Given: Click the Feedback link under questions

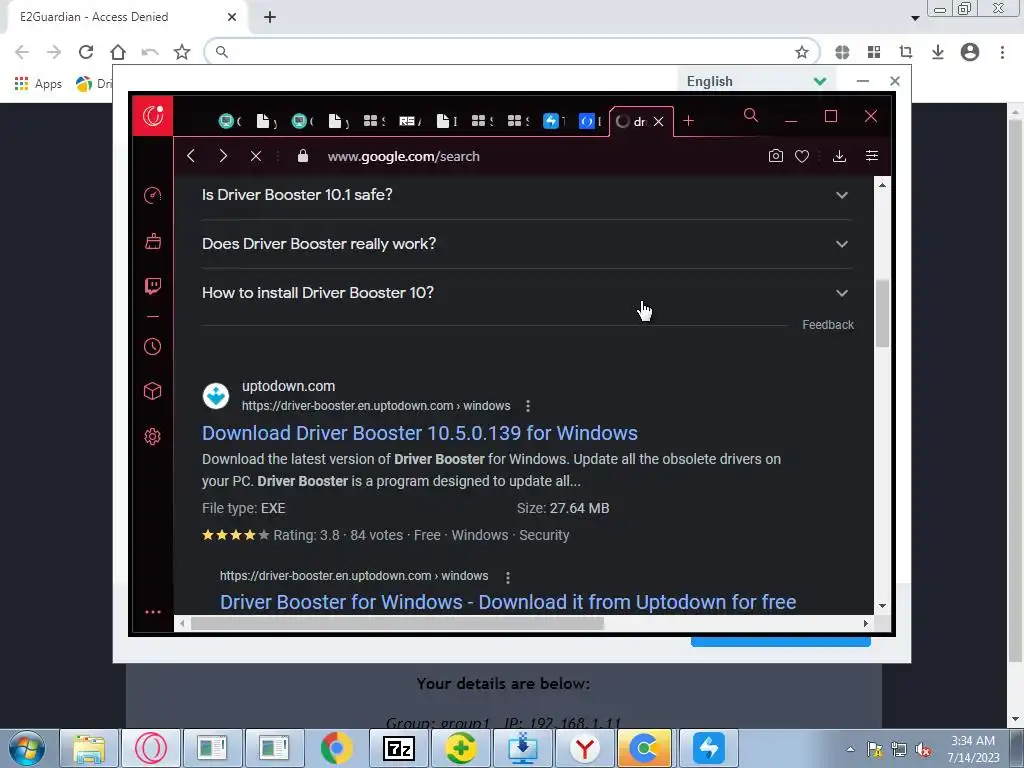Looking at the screenshot, I should (x=827, y=325).
